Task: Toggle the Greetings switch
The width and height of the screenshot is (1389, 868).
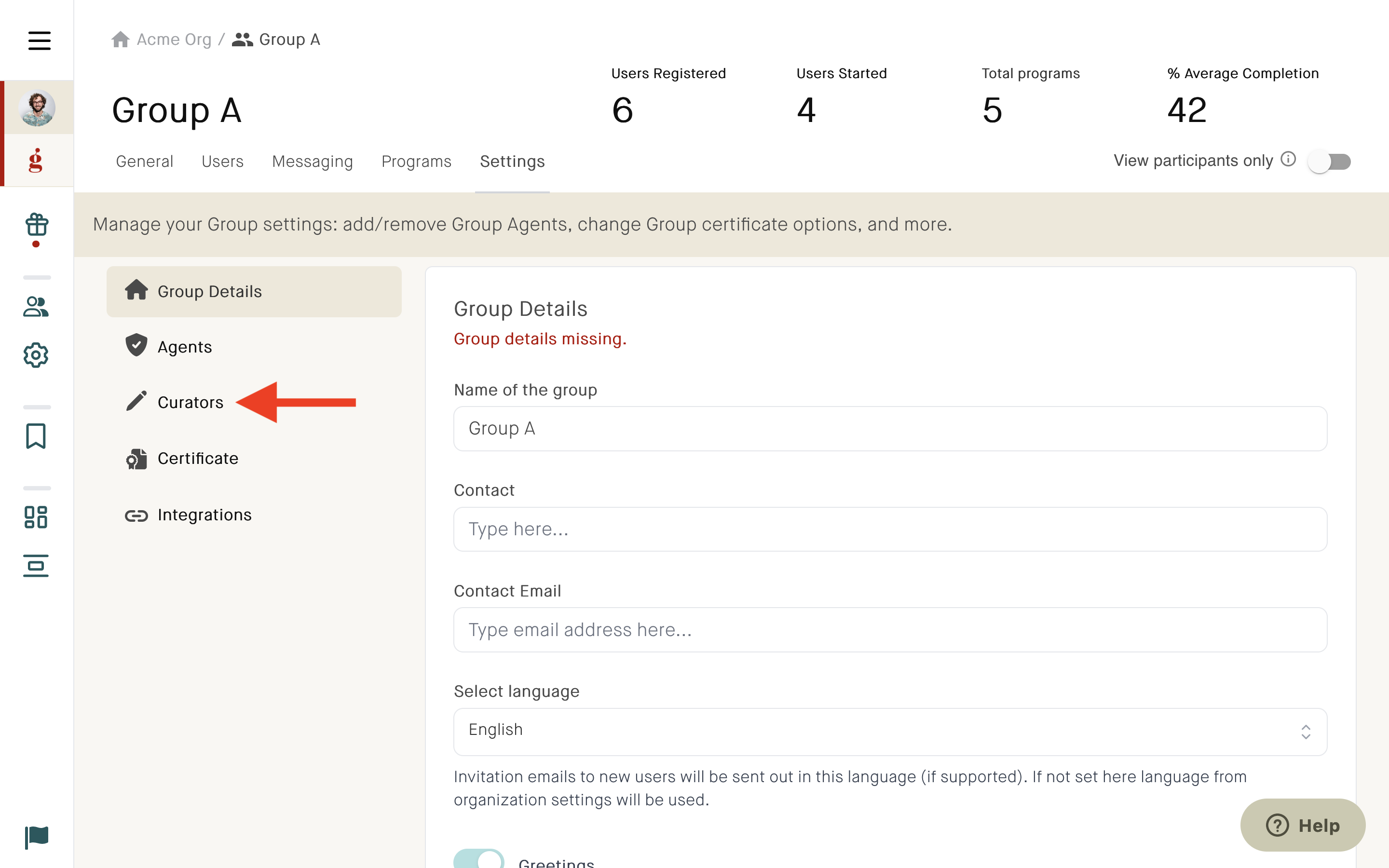Action: click(x=479, y=859)
